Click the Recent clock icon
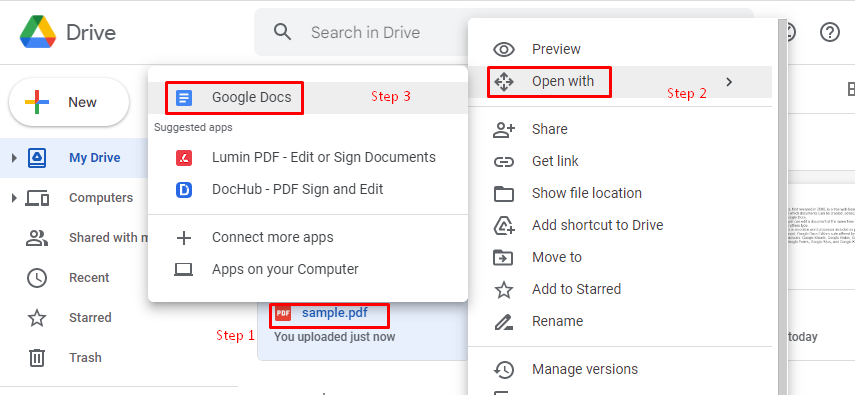855x395 pixels. [x=37, y=278]
